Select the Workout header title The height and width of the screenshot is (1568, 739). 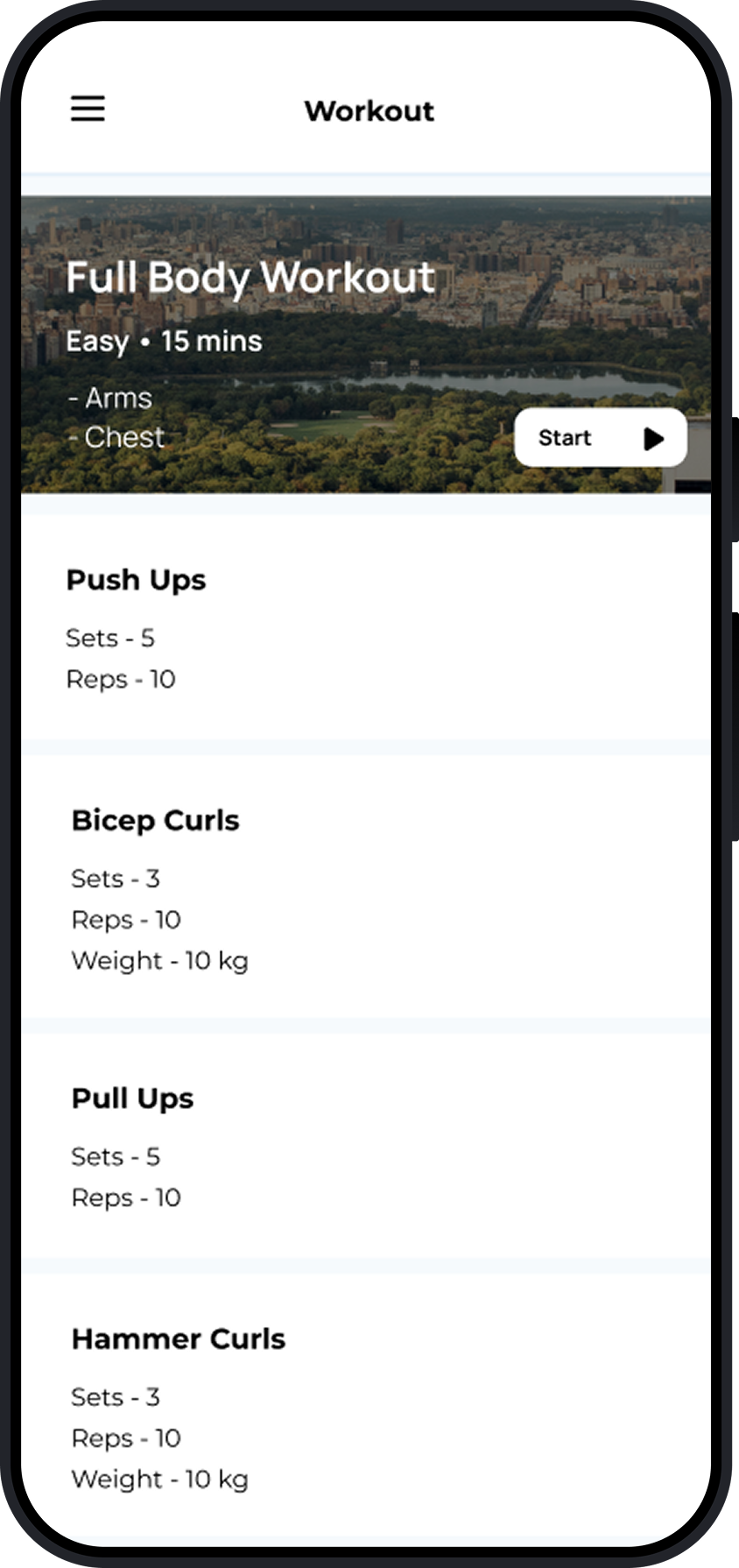point(369,111)
